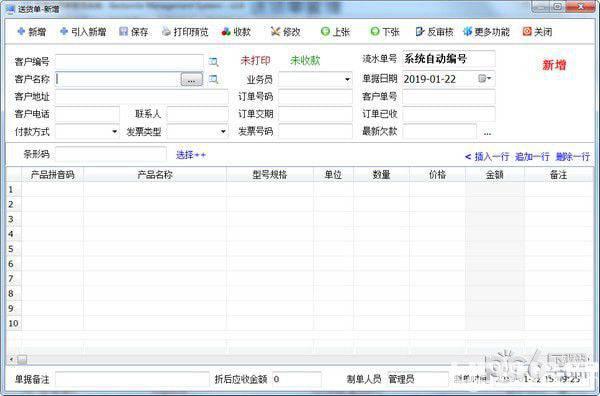Screen dimensions: 600x396
Task: Click the 追加一行 link
Action: 532,156
